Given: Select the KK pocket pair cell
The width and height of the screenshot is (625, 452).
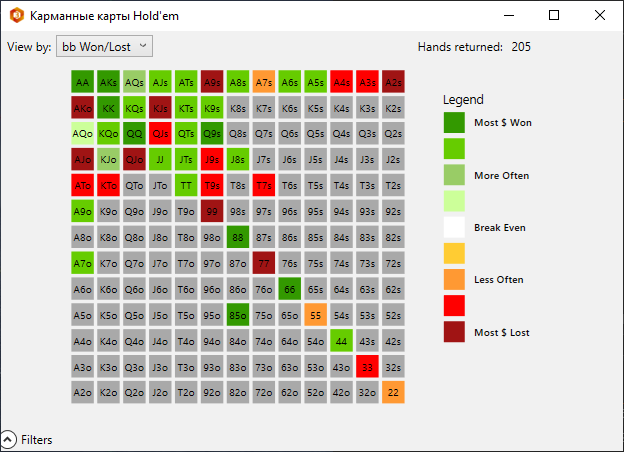Looking at the screenshot, I should [108, 108].
